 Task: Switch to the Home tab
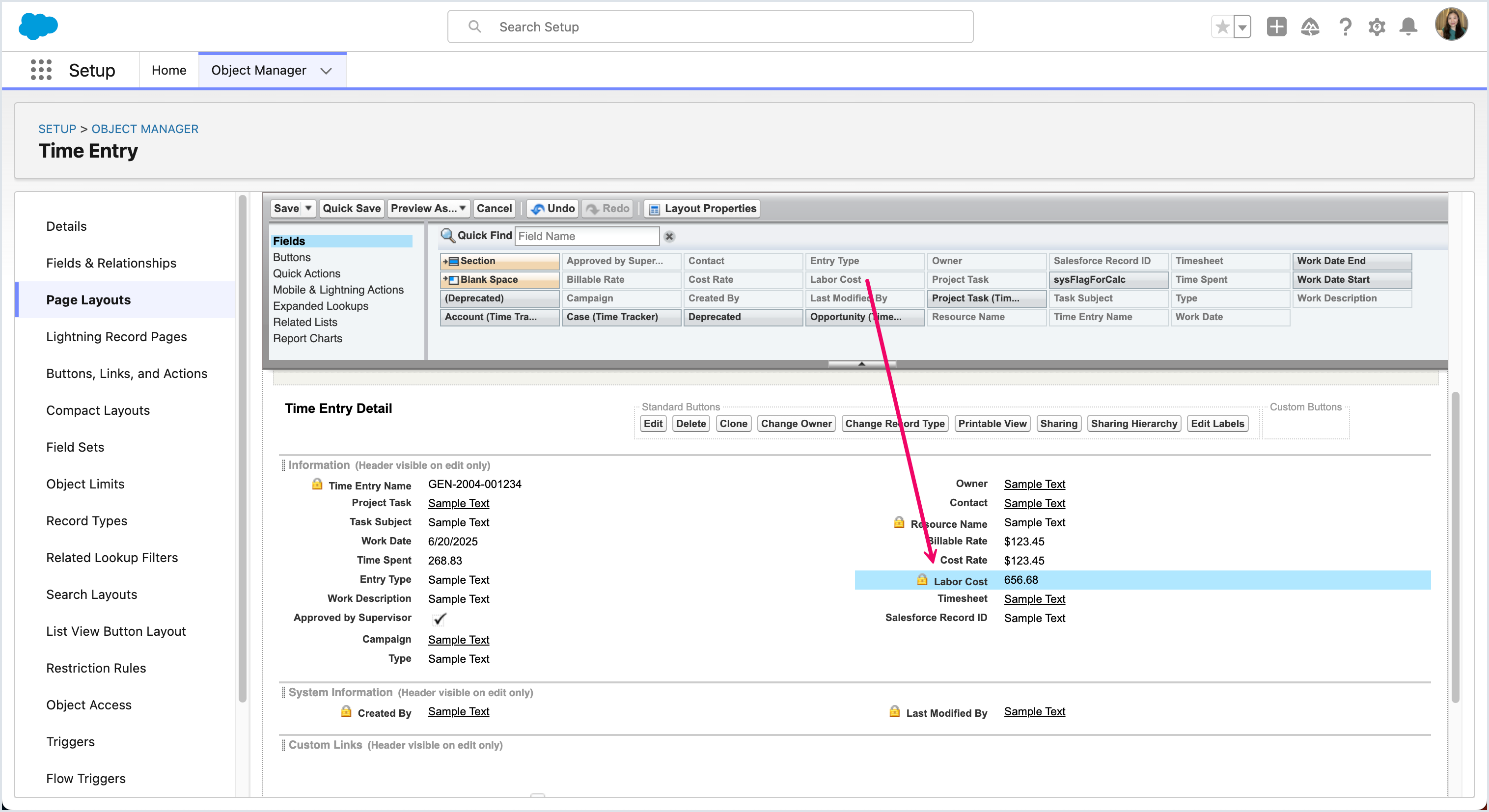(x=169, y=70)
